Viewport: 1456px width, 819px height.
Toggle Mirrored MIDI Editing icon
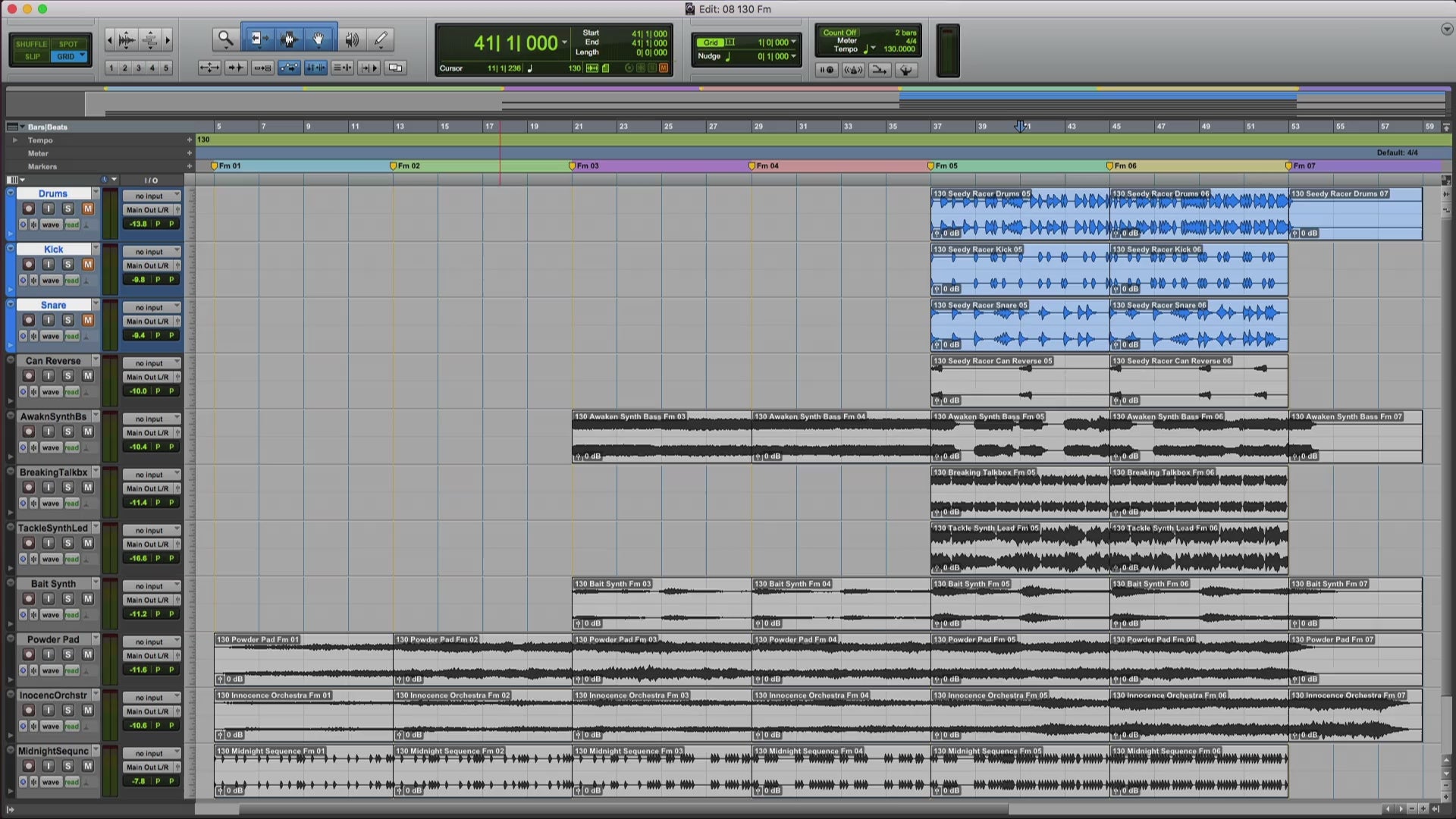262,68
